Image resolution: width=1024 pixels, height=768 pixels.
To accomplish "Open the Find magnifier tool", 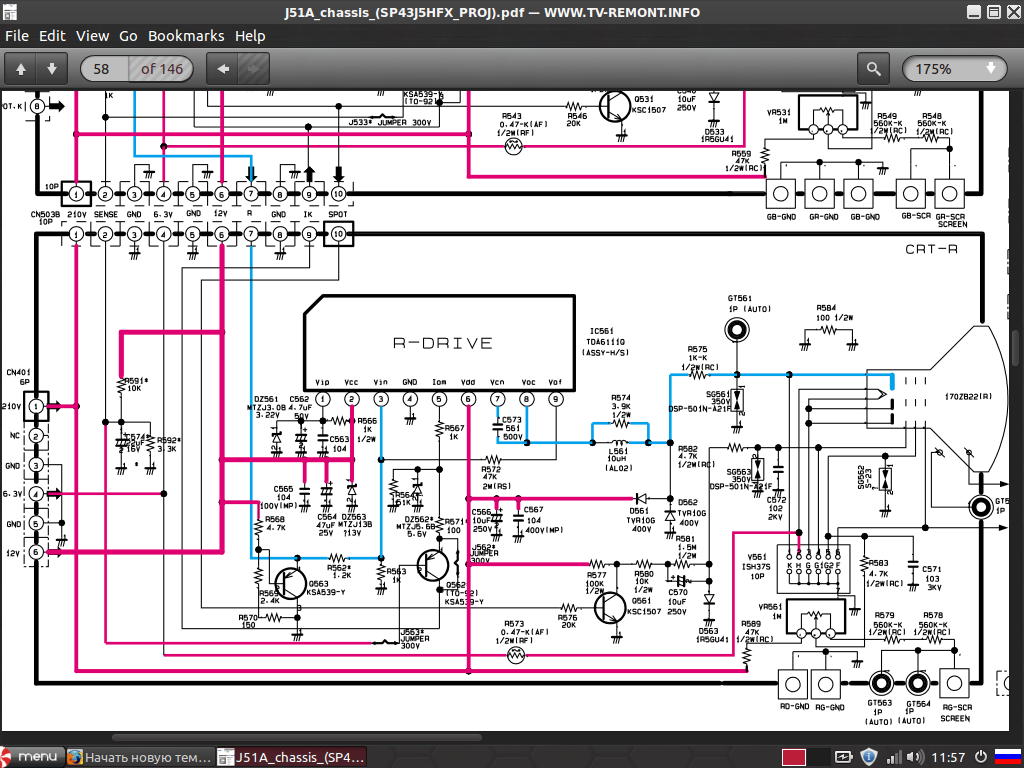I will click(x=874, y=69).
